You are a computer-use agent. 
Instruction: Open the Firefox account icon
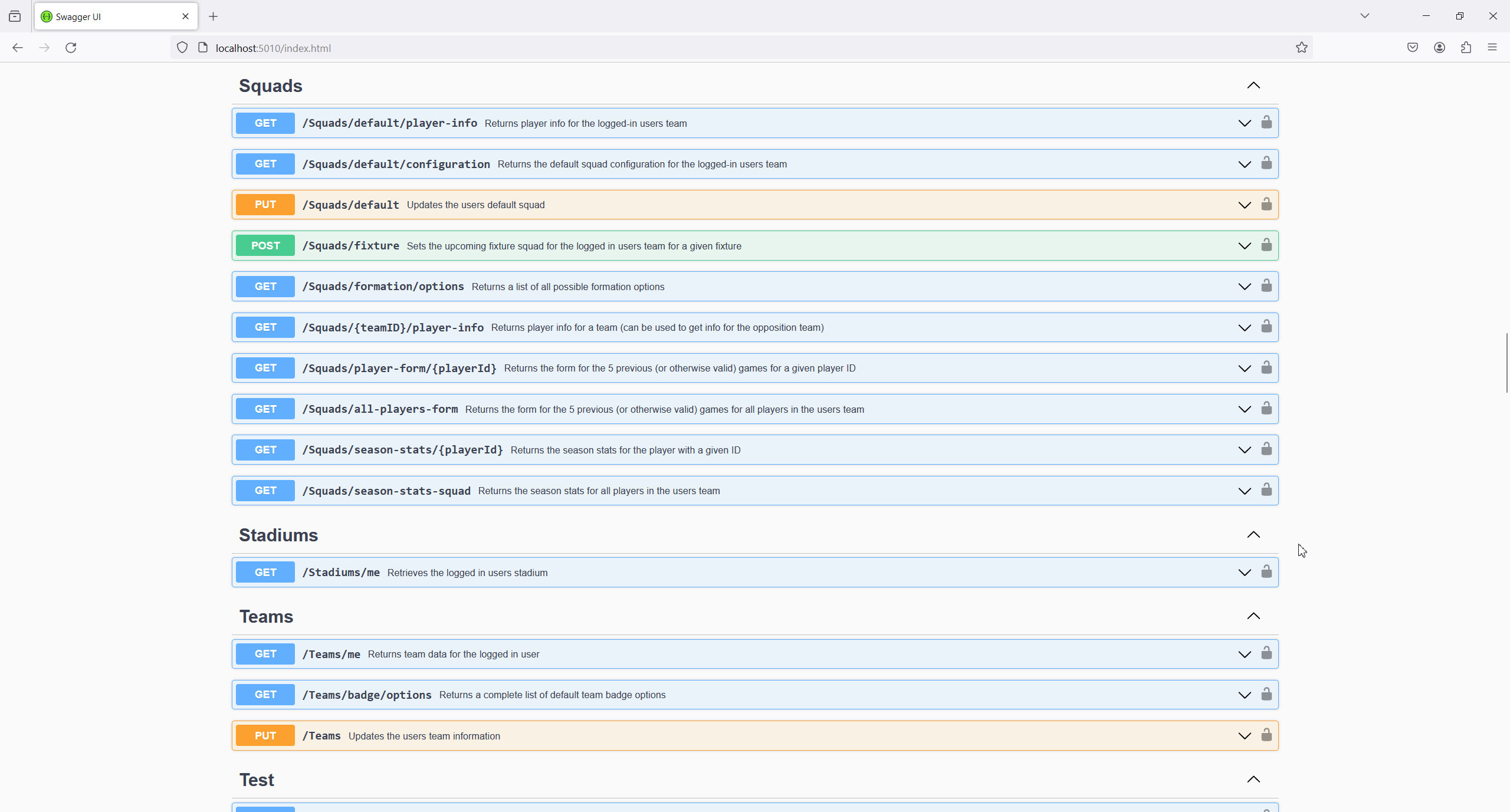click(1439, 48)
